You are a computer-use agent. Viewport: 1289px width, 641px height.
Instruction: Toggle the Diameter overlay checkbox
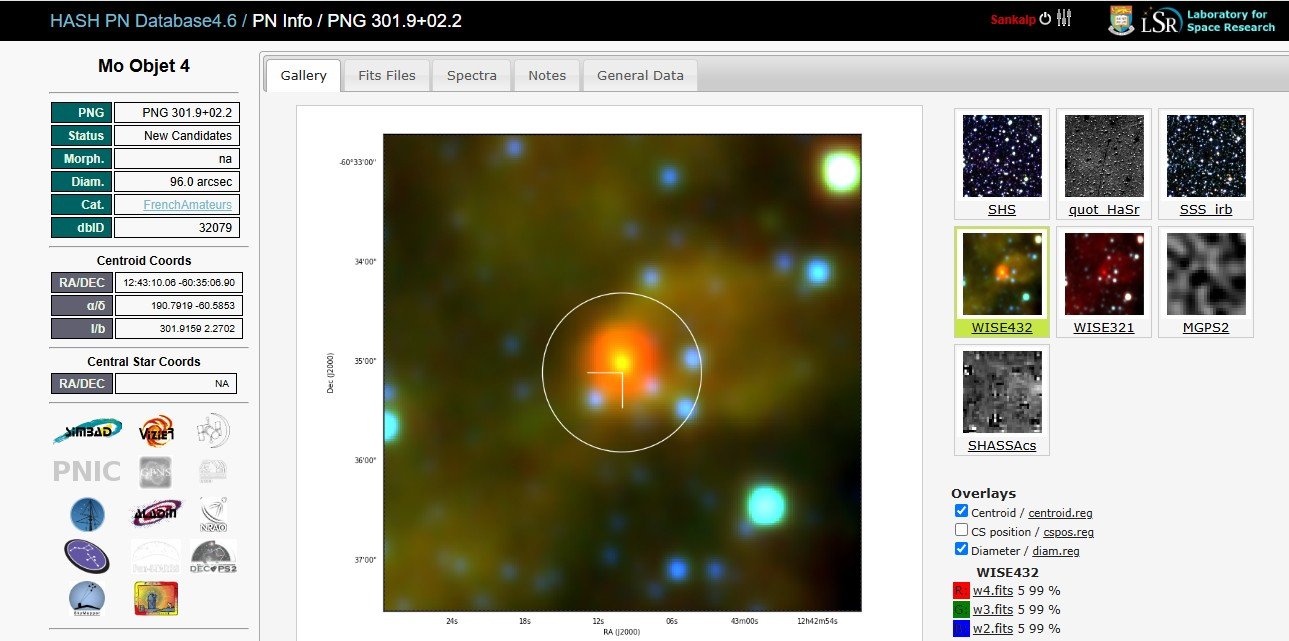[961, 549]
